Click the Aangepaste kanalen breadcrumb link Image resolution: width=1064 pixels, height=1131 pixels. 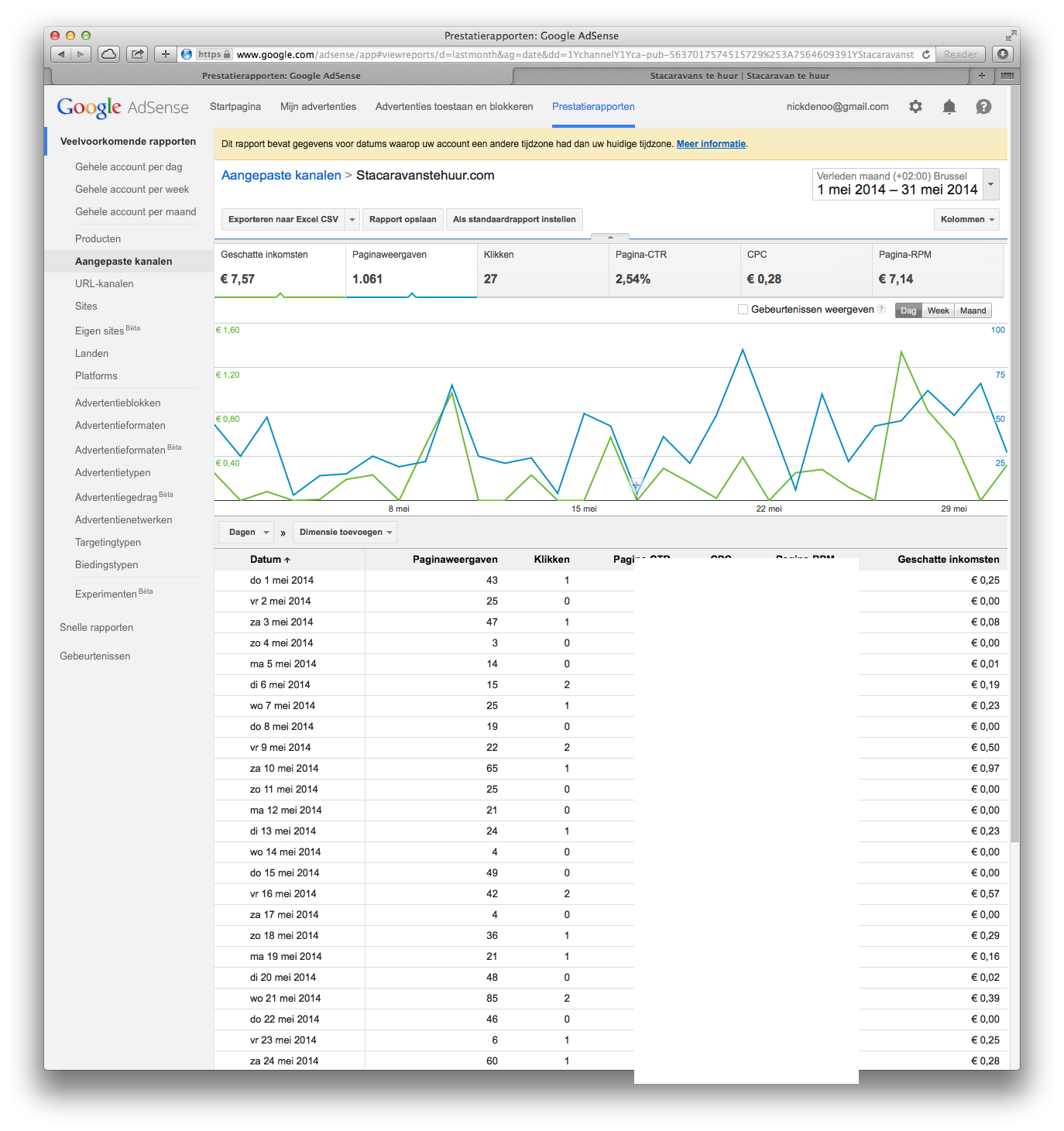click(281, 175)
